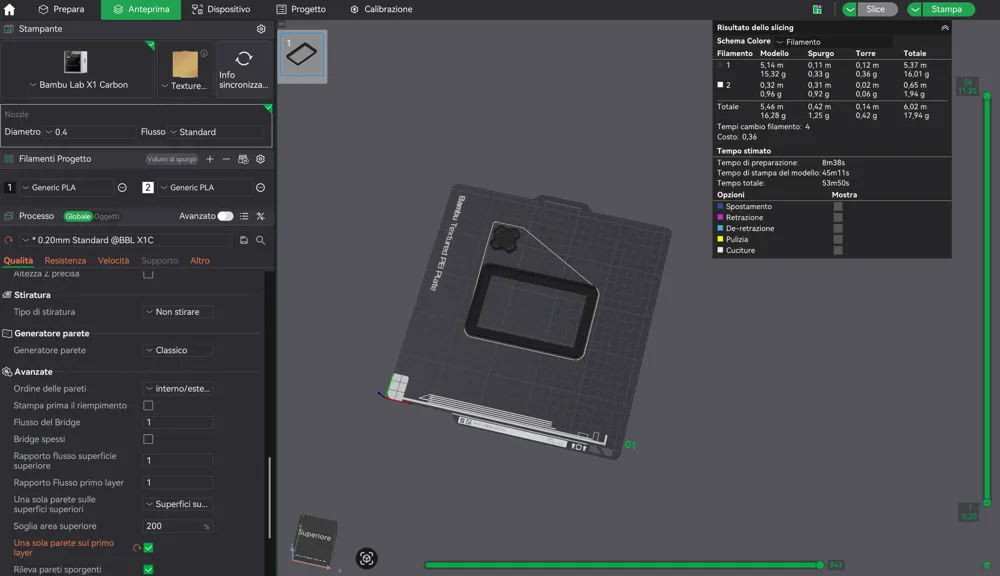The height and width of the screenshot is (576, 1000).
Task: Reset preset changes arrow icon
Action: point(9,240)
